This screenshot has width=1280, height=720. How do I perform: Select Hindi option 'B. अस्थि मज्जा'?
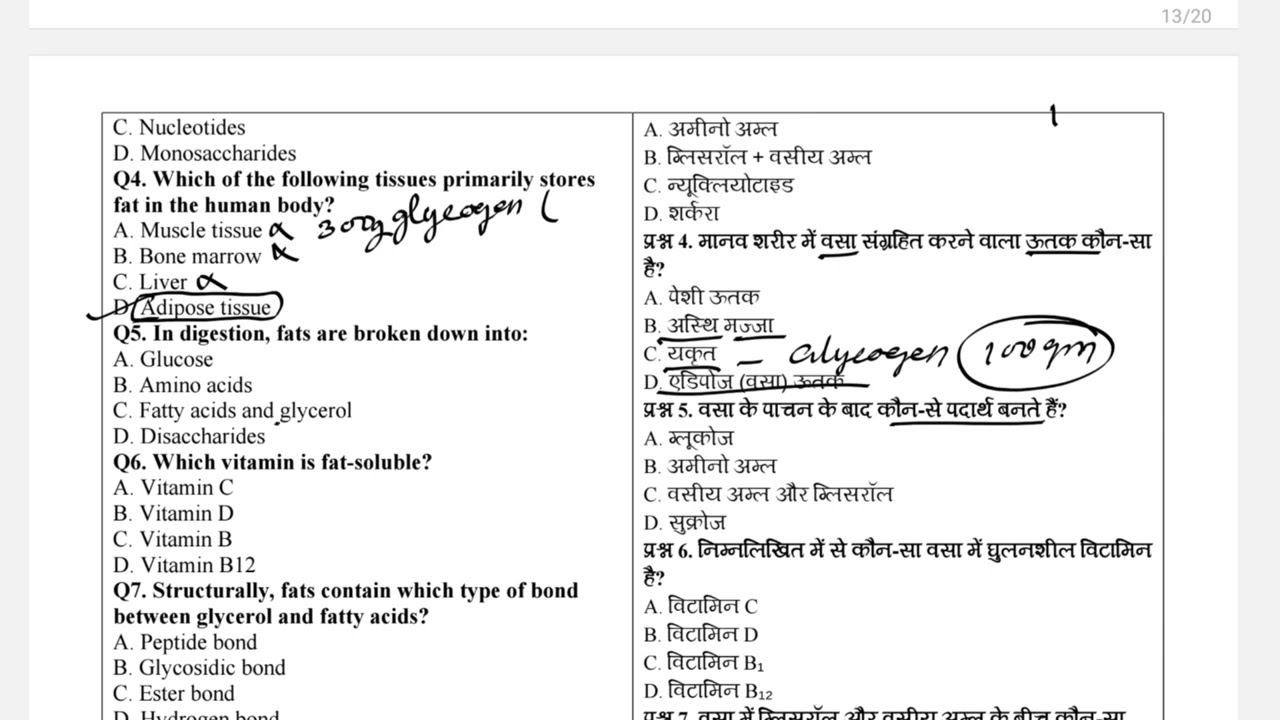[709, 326]
